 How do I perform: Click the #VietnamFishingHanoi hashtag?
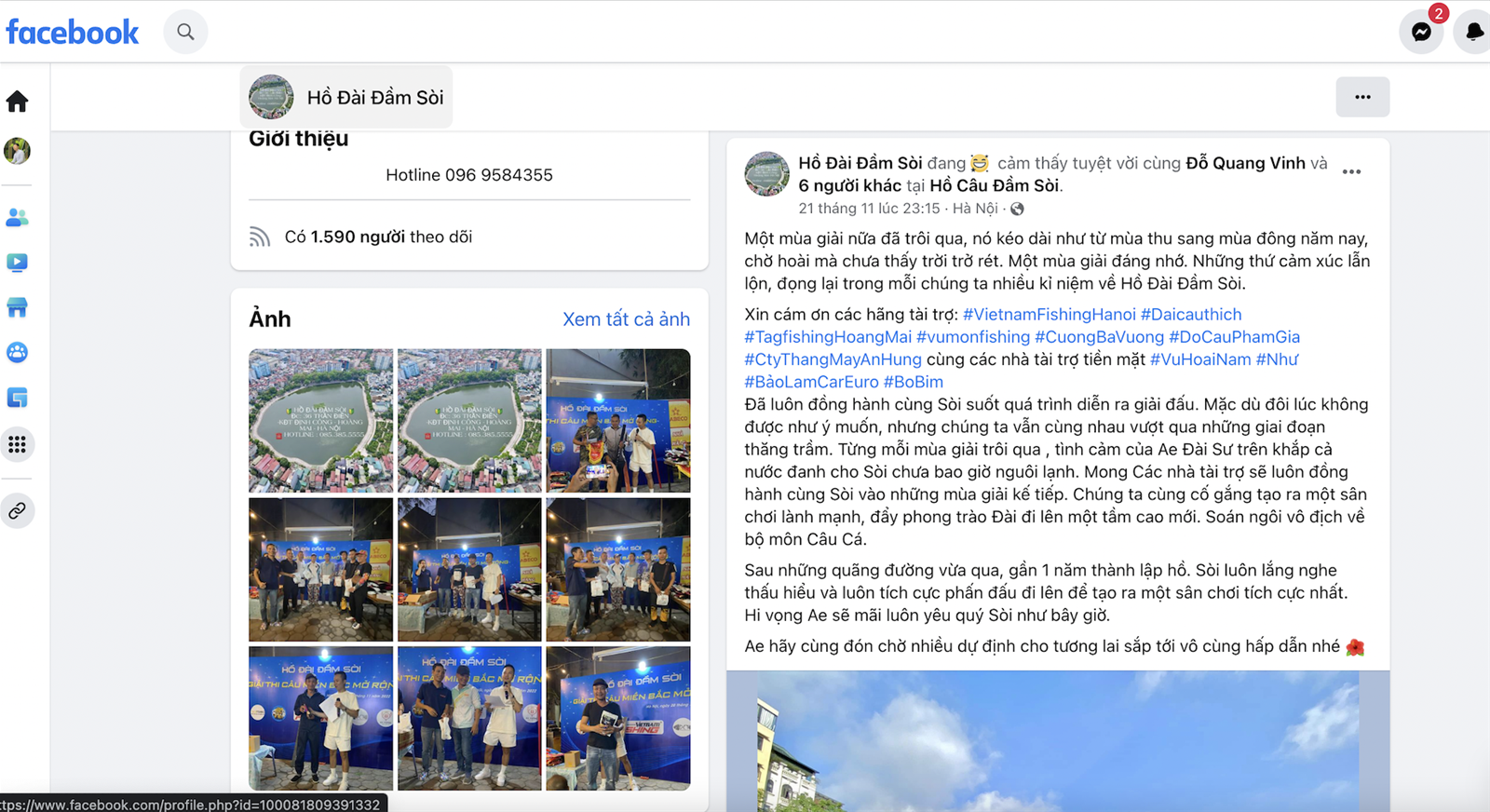1049,315
